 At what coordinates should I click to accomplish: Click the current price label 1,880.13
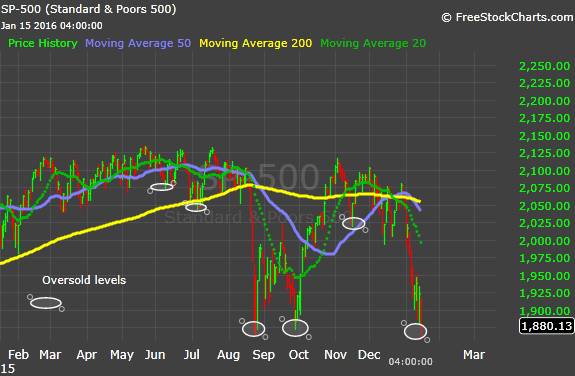(x=546, y=326)
